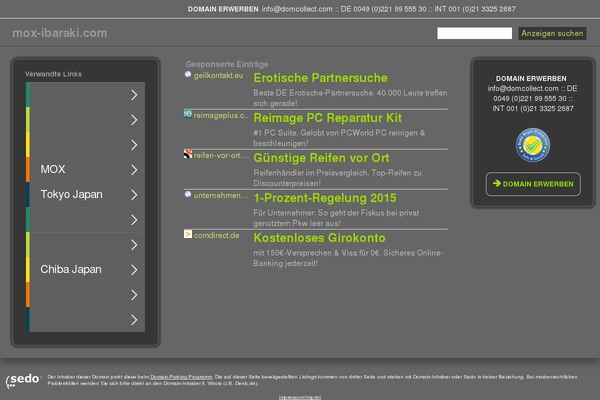Click the chevron next to Tokyo Japan
600x400 pixels.
tap(134, 195)
